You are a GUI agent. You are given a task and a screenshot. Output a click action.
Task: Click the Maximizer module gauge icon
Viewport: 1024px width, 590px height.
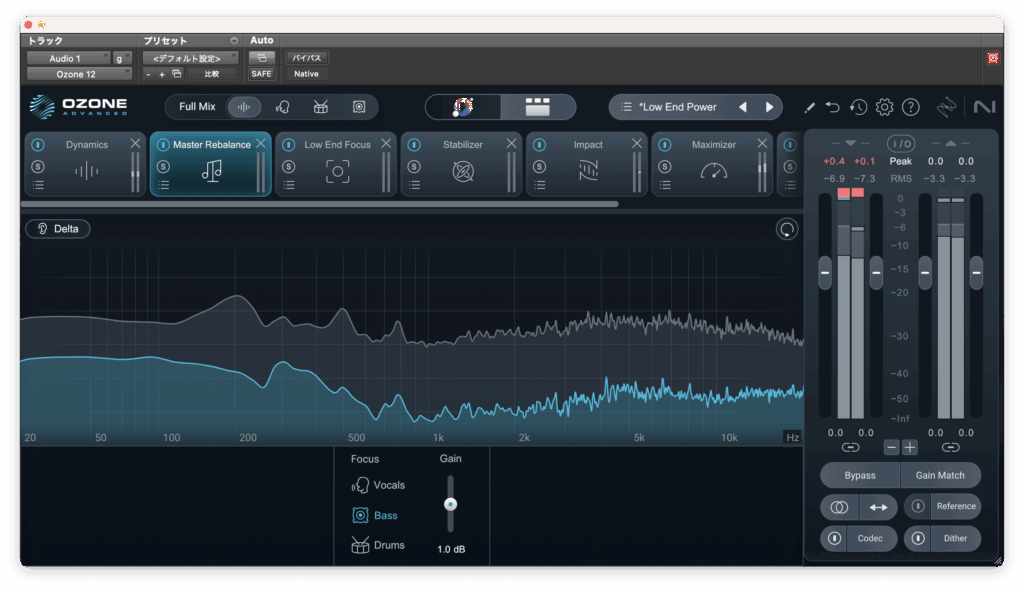tap(714, 171)
